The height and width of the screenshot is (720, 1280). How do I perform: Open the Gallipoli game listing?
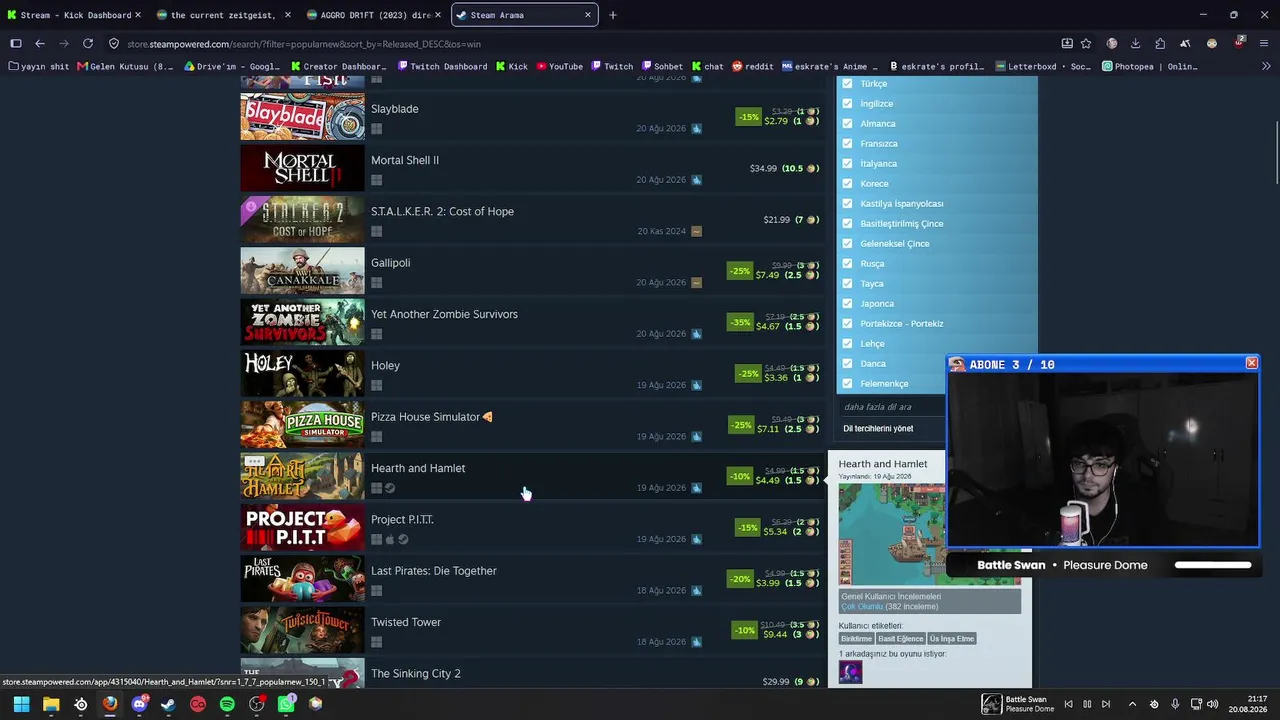533,271
